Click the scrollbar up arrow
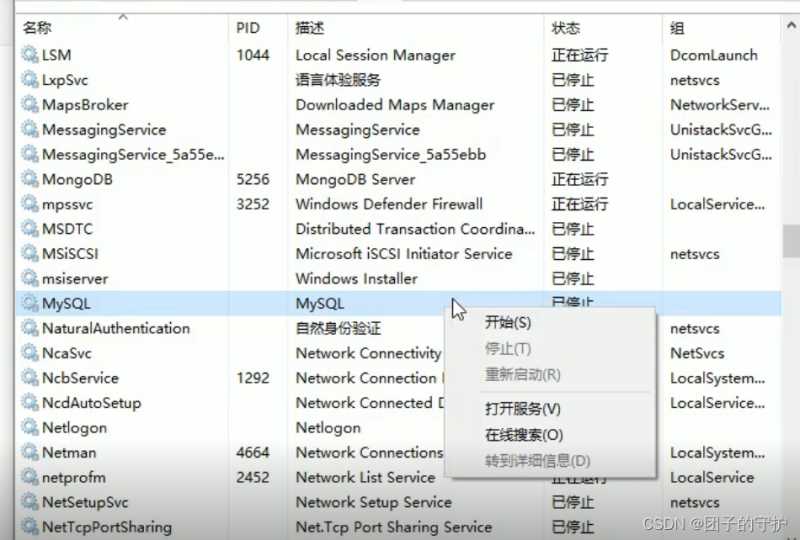This screenshot has height=540, width=800. pos(791,24)
